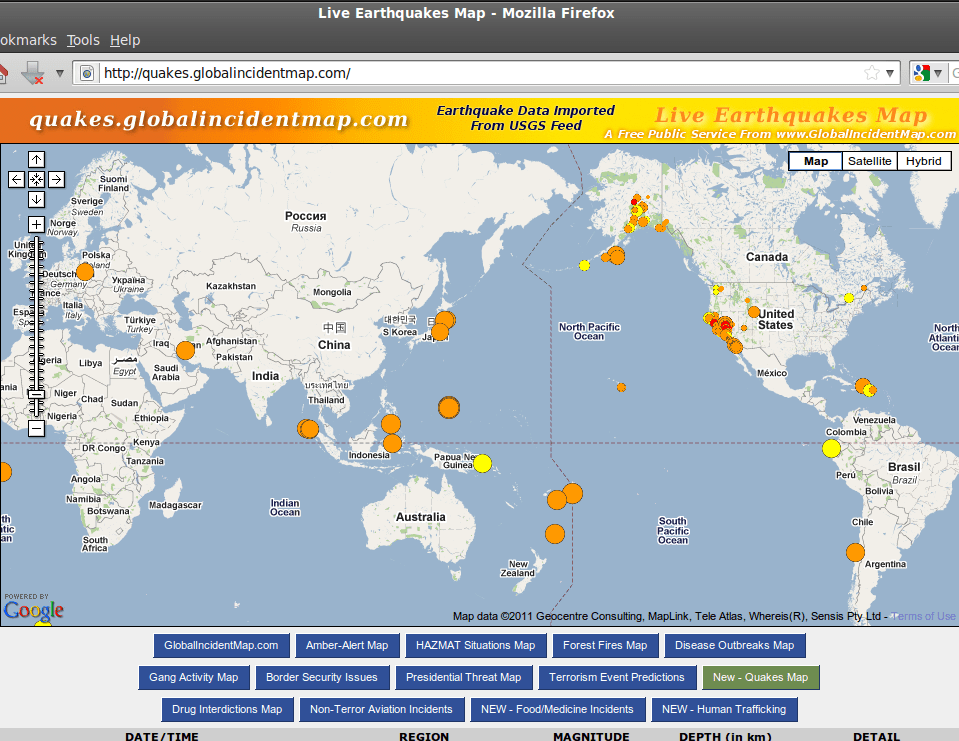Open the dropdown next to downloads icon

(x=60, y=73)
